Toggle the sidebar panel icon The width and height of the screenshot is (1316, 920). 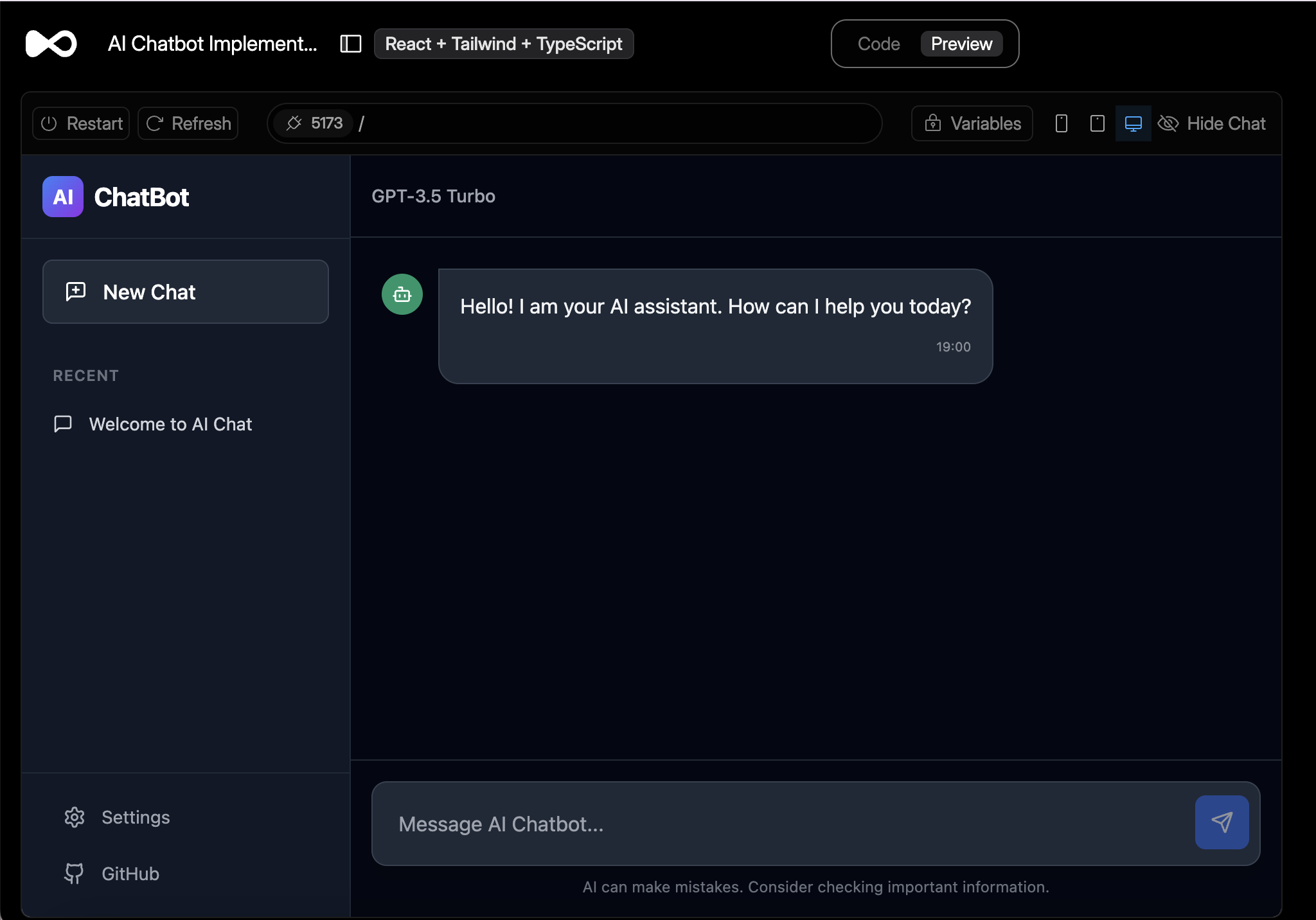pyautogui.click(x=350, y=44)
